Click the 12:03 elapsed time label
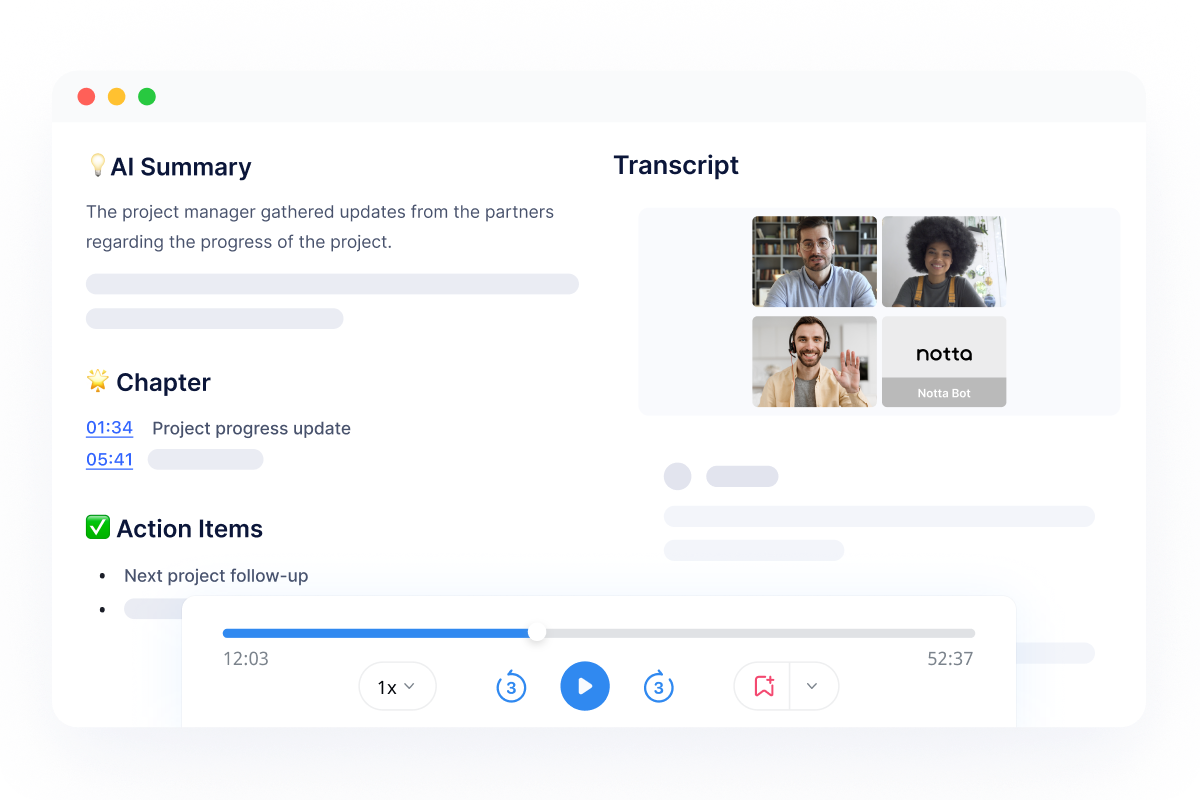This screenshot has width=1200, height=800. [246, 658]
